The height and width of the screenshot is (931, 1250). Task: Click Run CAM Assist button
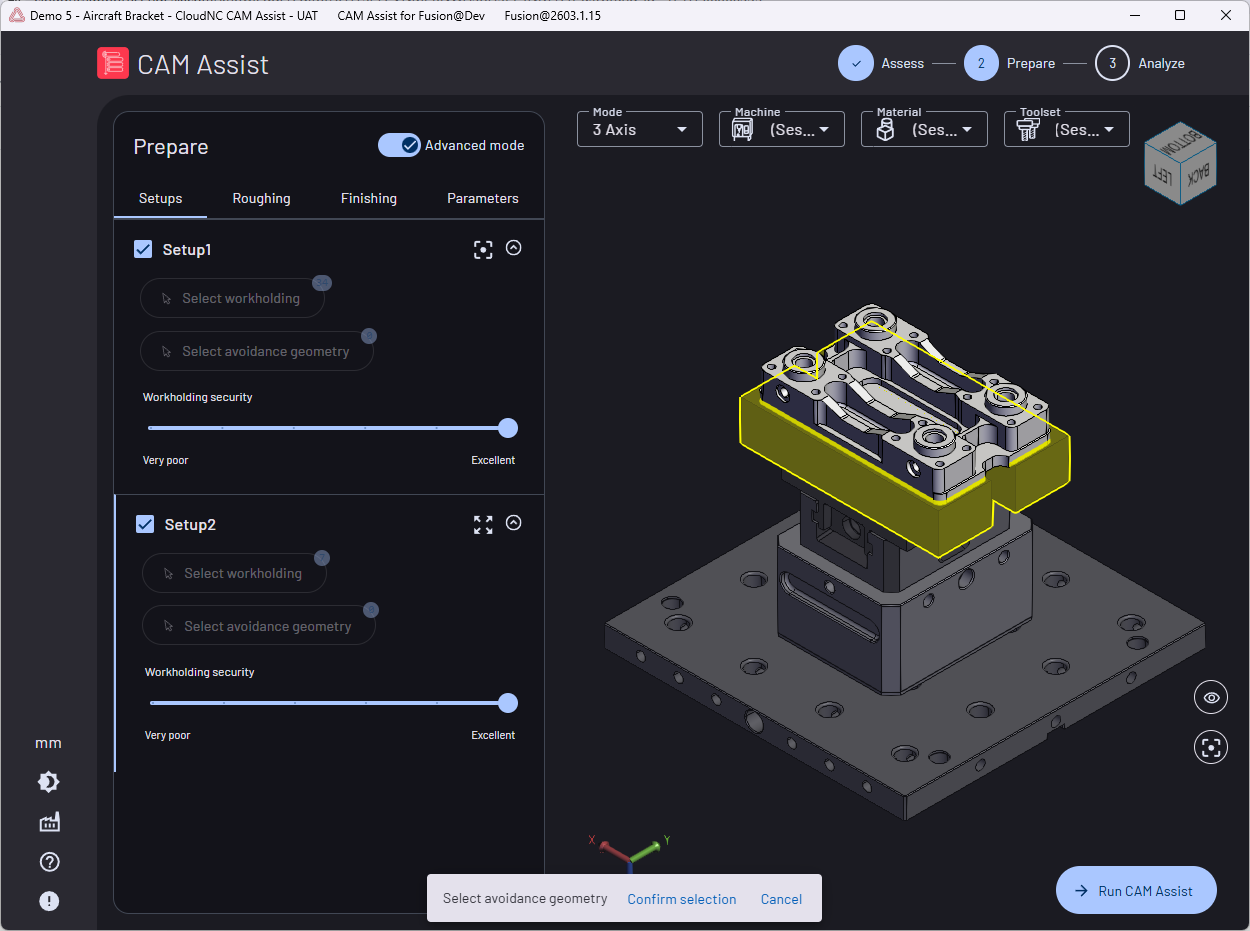point(1136,890)
